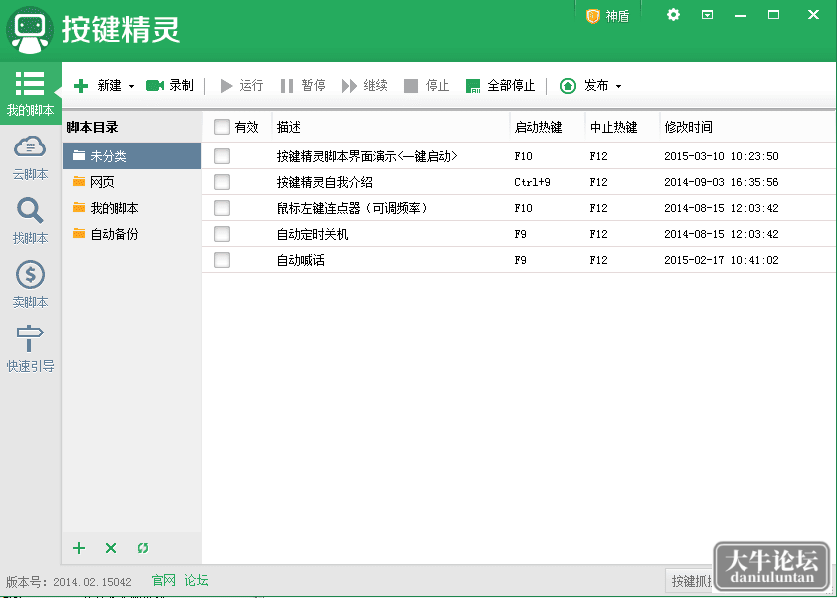Run the script with 运行
Image resolution: width=837 pixels, height=598 pixels.
[x=242, y=85]
